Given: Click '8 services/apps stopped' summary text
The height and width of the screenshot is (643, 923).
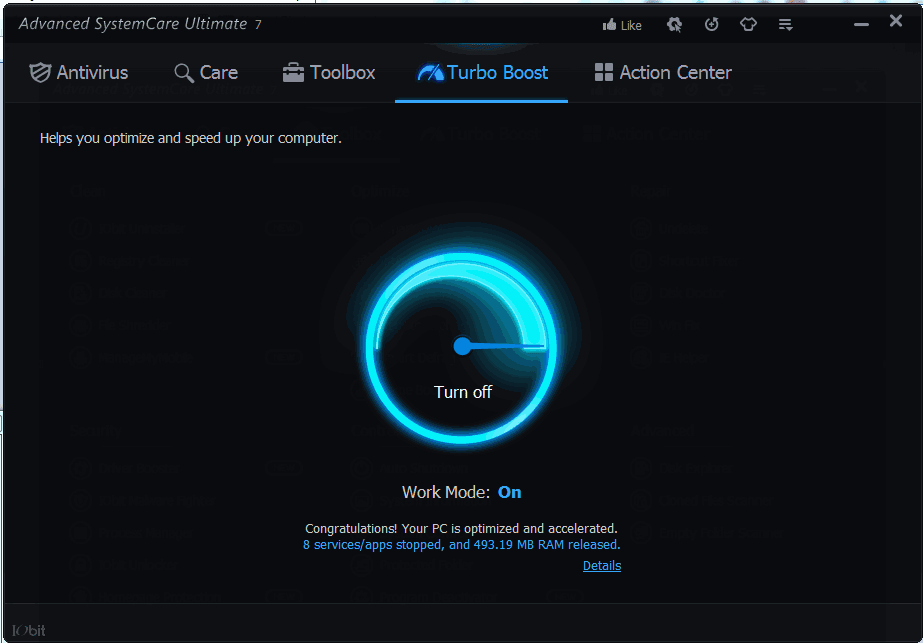Looking at the screenshot, I should click(x=462, y=545).
